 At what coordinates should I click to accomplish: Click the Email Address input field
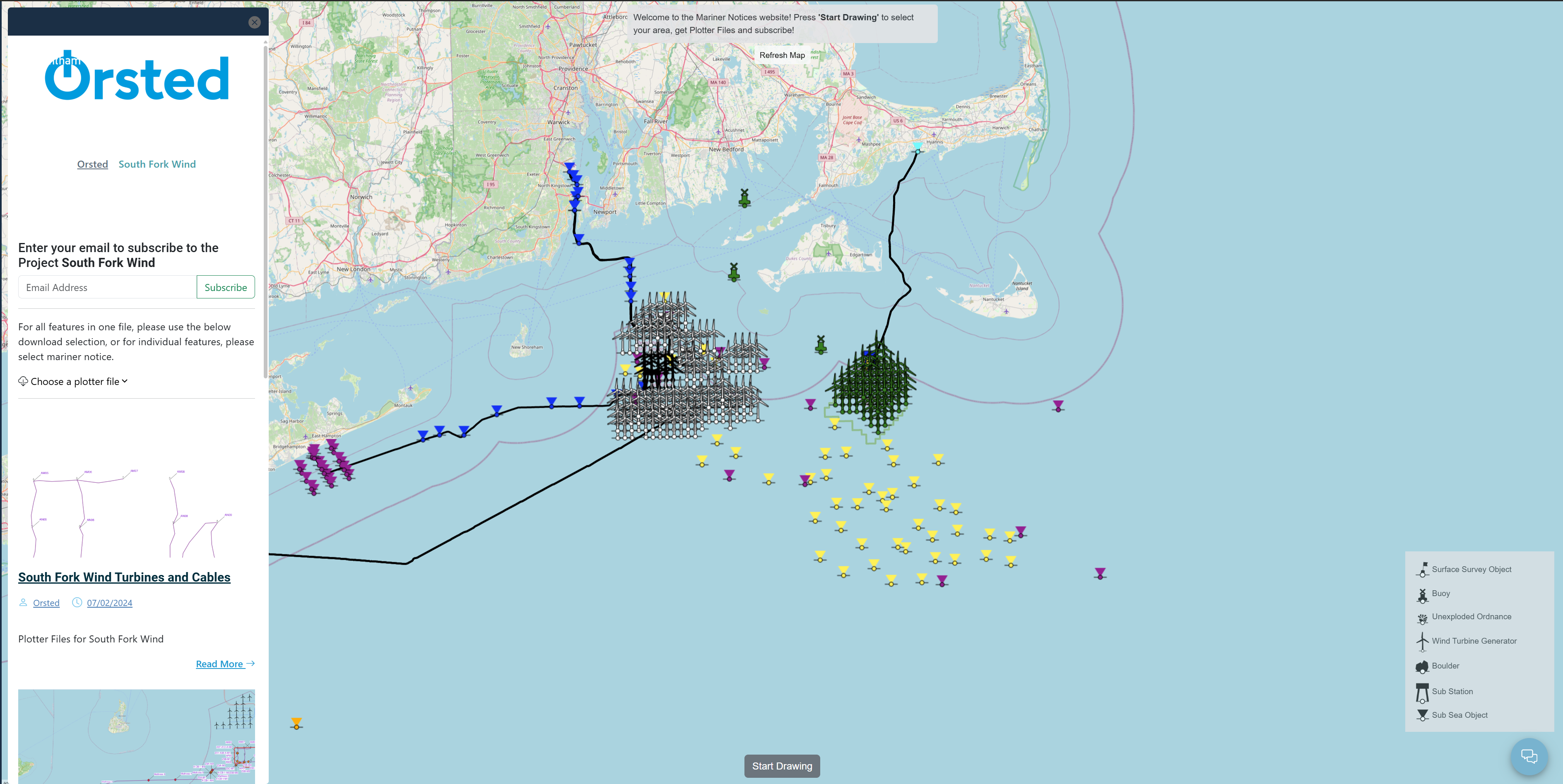[107, 288]
